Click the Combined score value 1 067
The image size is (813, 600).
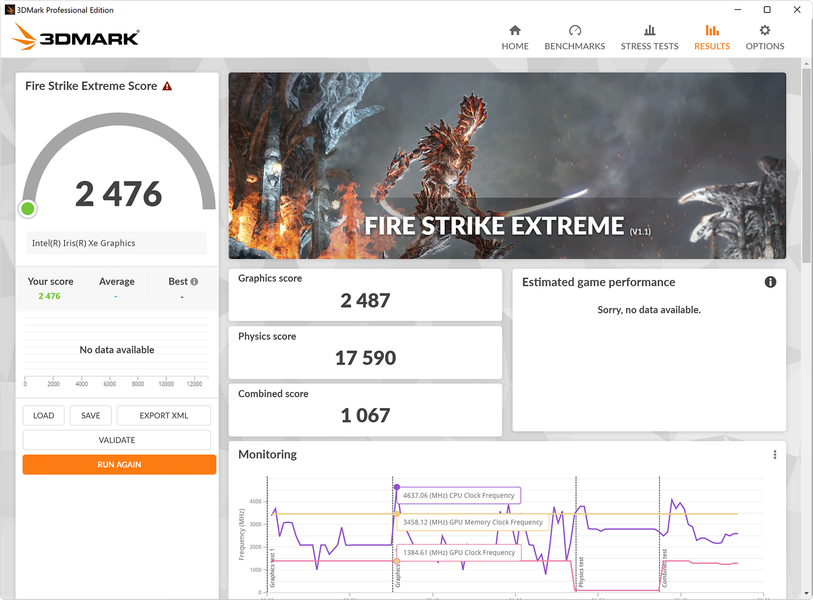365,415
